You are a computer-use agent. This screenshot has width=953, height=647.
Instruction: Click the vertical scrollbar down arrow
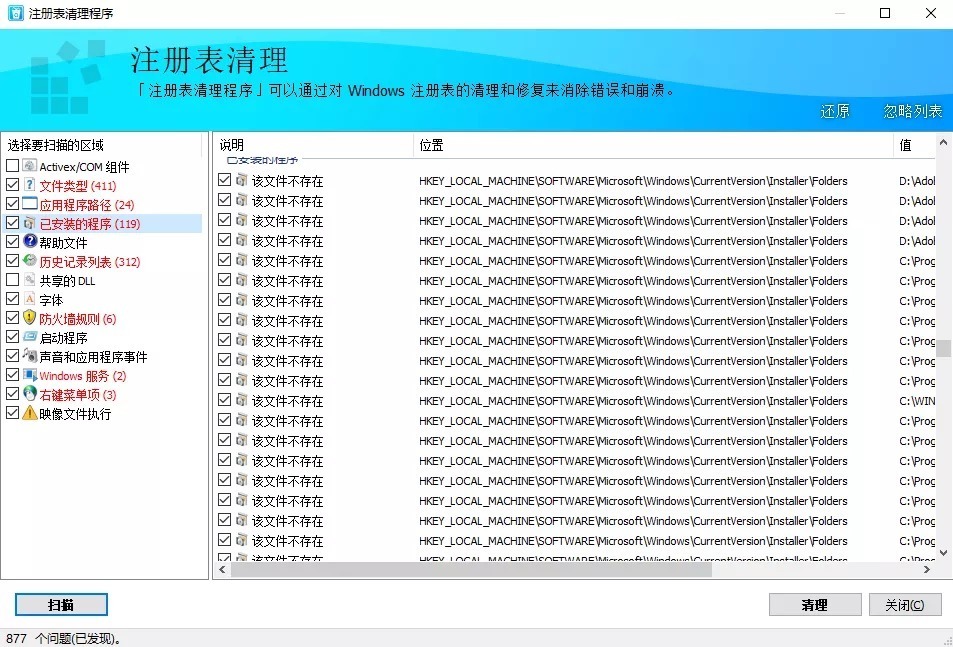tap(943, 553)
